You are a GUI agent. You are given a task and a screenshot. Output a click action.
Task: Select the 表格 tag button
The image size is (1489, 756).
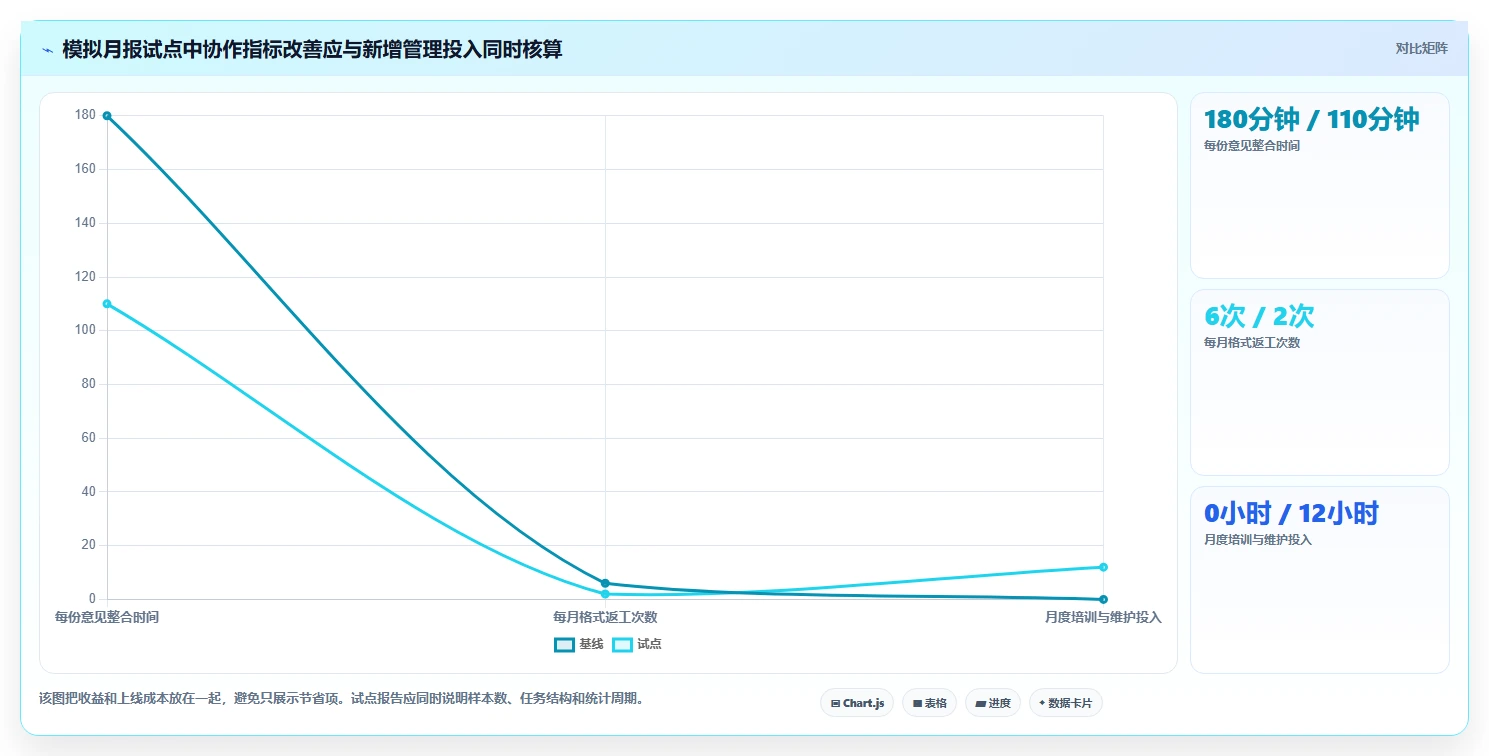pyautogui.click(x=930, y=703)
